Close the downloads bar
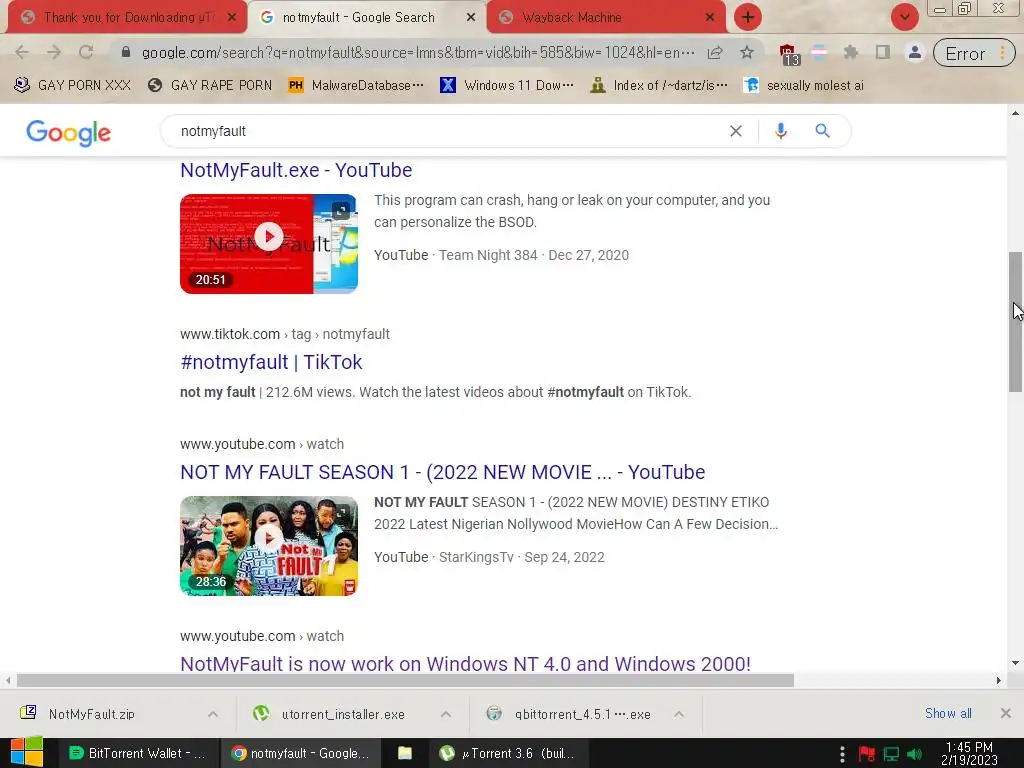Viewport: 1024px width, 768px height. tap(1006, 713)
